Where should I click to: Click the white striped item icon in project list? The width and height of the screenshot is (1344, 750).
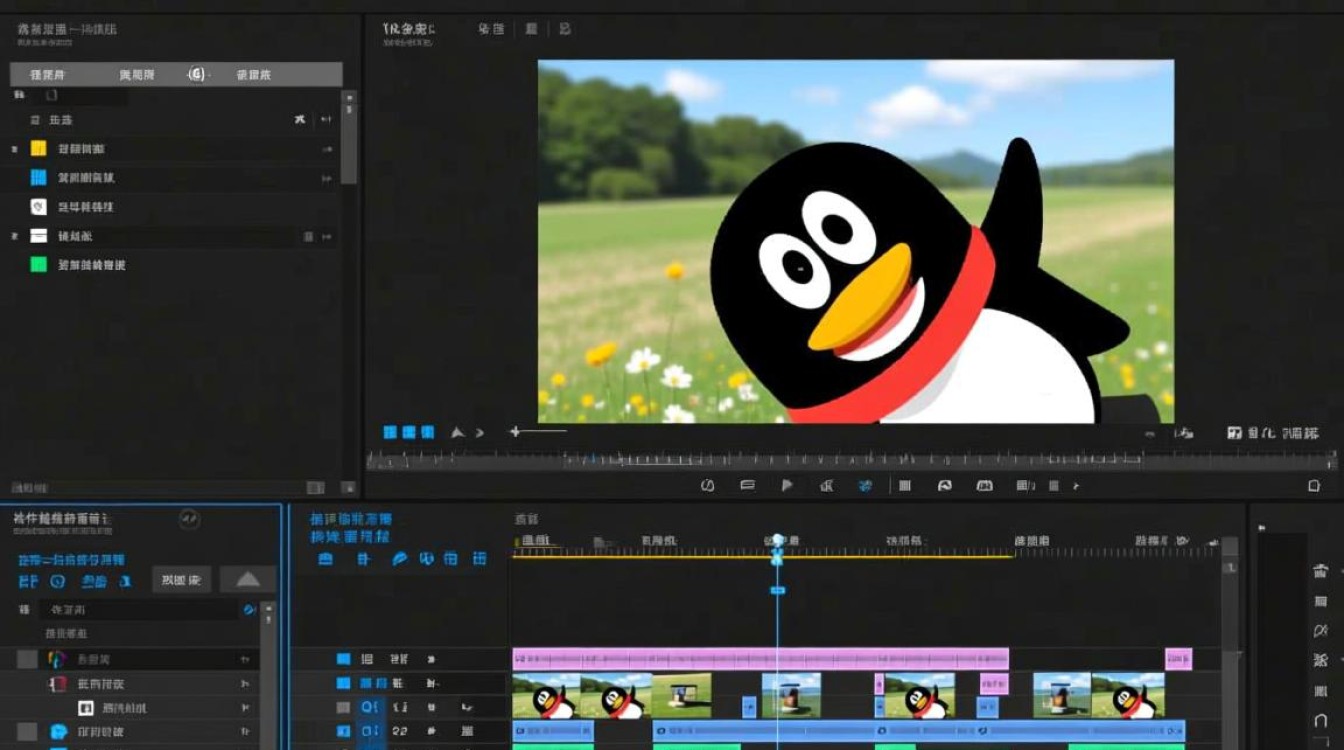coord(39,236)
